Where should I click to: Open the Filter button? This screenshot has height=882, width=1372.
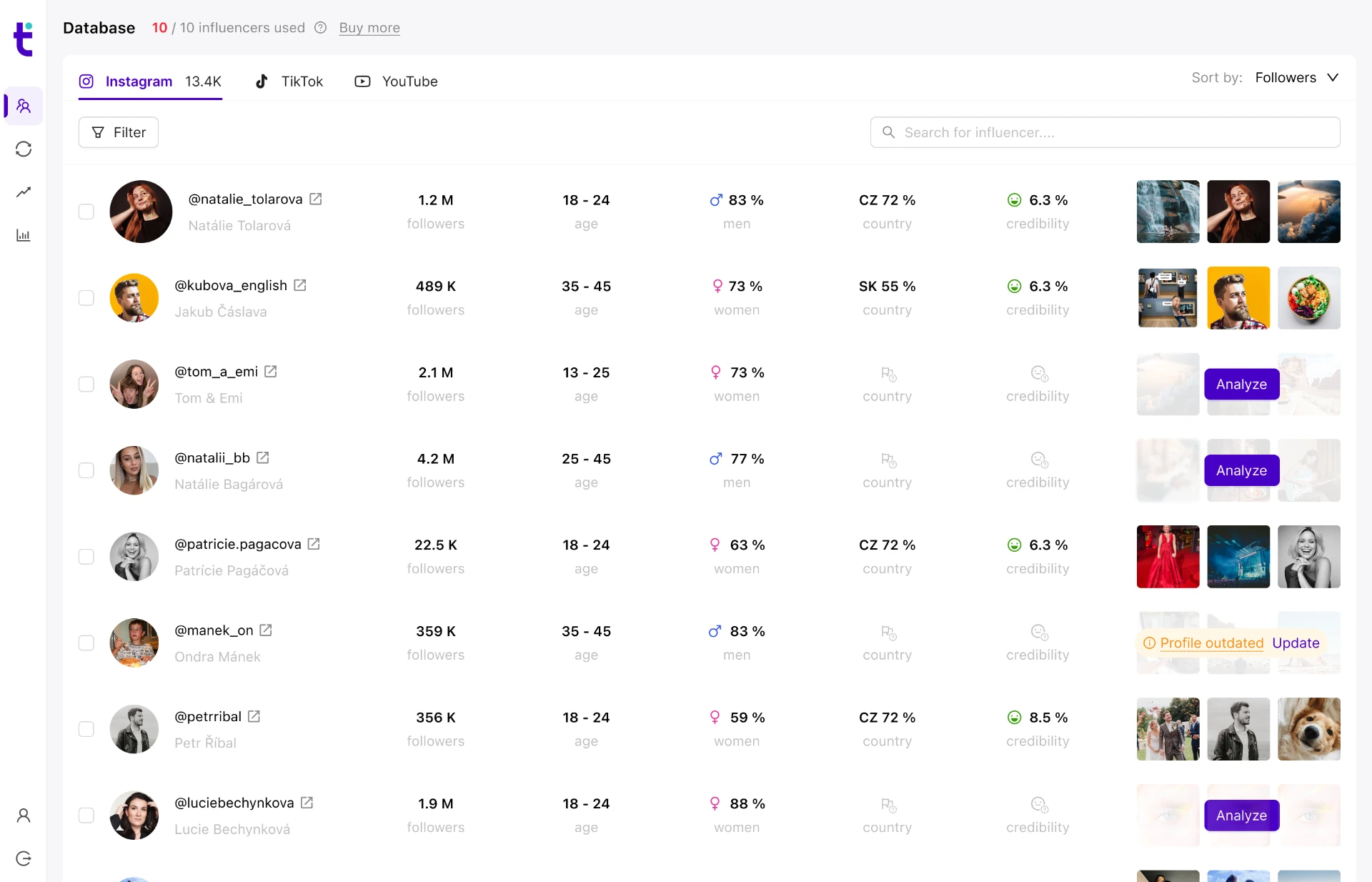(119, 132)
